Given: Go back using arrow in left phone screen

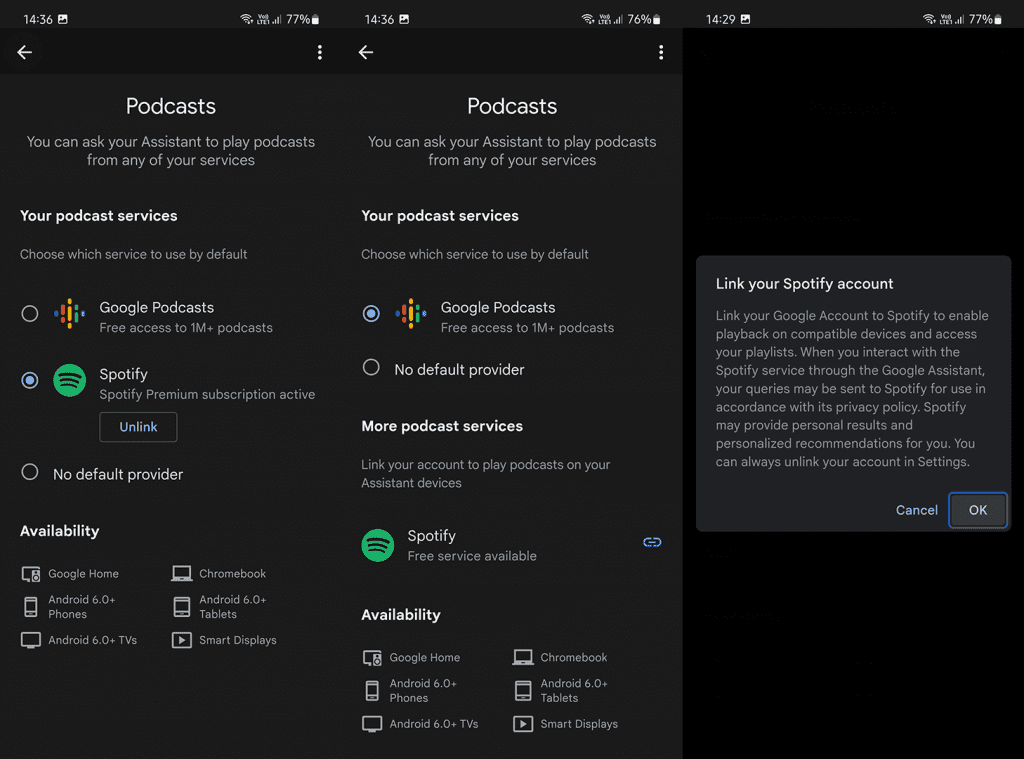Looking at the screenshot, I should [25, 52].
